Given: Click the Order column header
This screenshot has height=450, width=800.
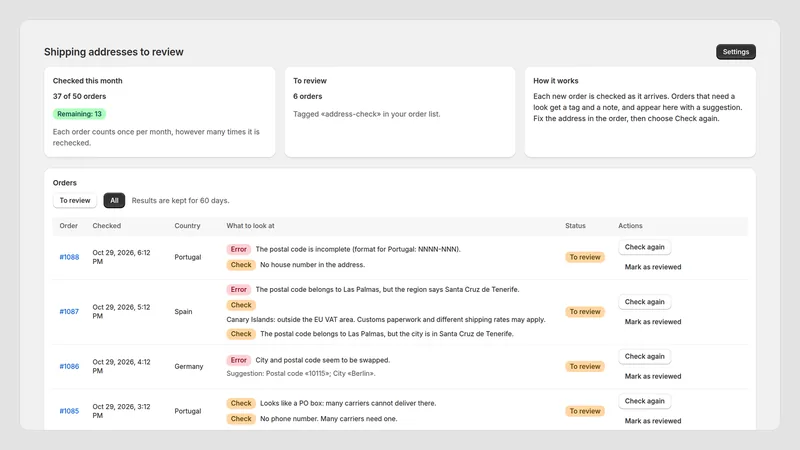Looking at the screenshot, I should point(68,226).
